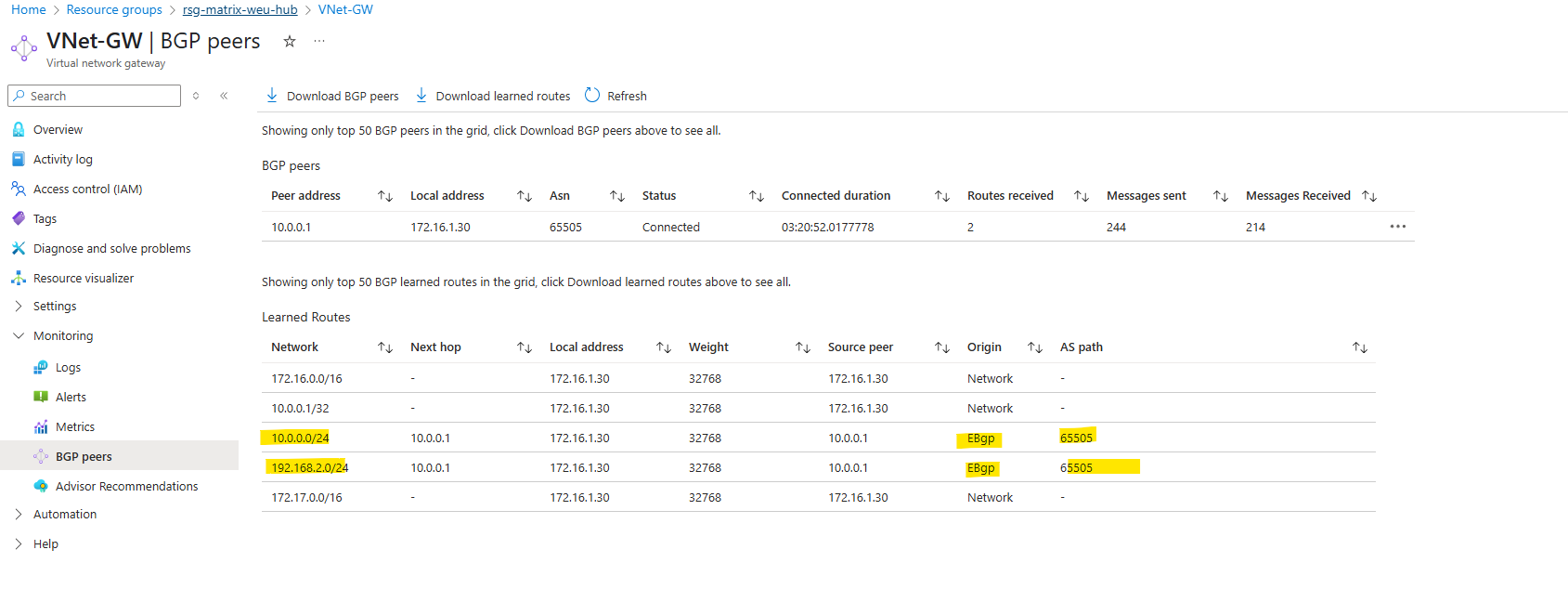Screen dimensions: 1568x602
Task: Expand the Automation section
Action: (19, 514)
